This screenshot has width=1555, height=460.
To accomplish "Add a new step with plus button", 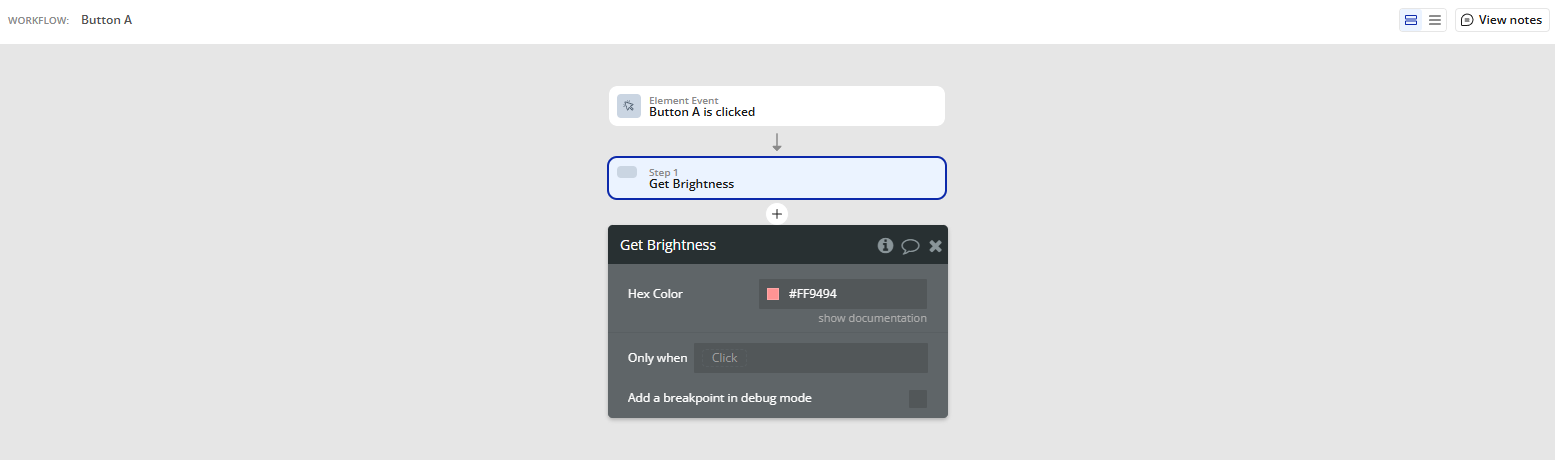I will click(x=777, y=214).
